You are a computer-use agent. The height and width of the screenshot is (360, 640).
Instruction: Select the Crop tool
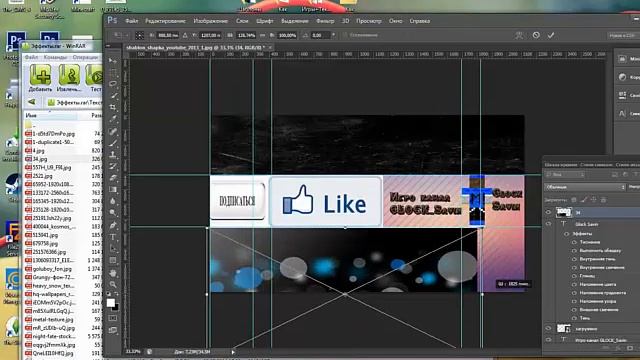113,107
